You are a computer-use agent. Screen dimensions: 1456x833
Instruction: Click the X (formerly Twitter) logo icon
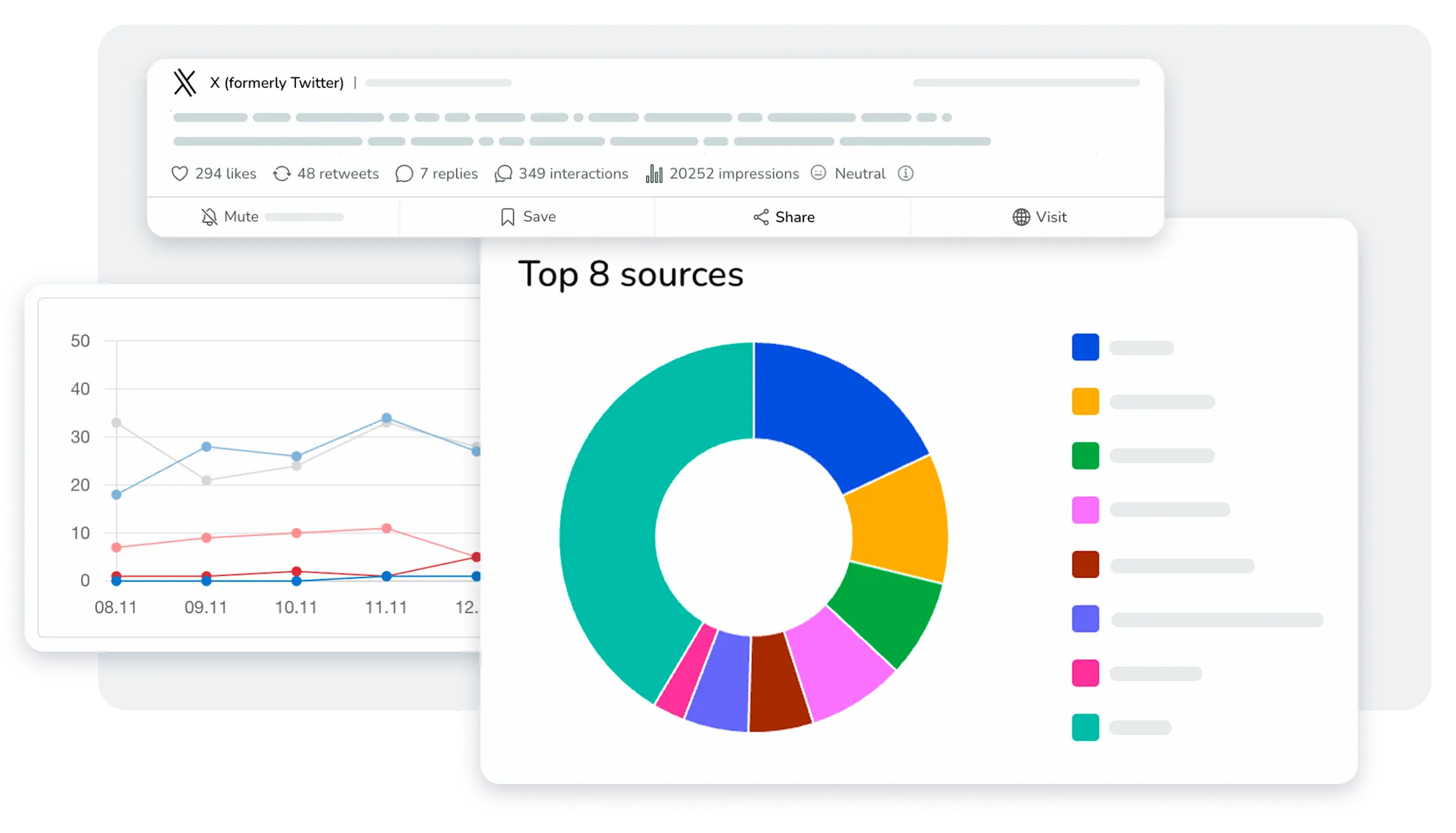point(184,83)
